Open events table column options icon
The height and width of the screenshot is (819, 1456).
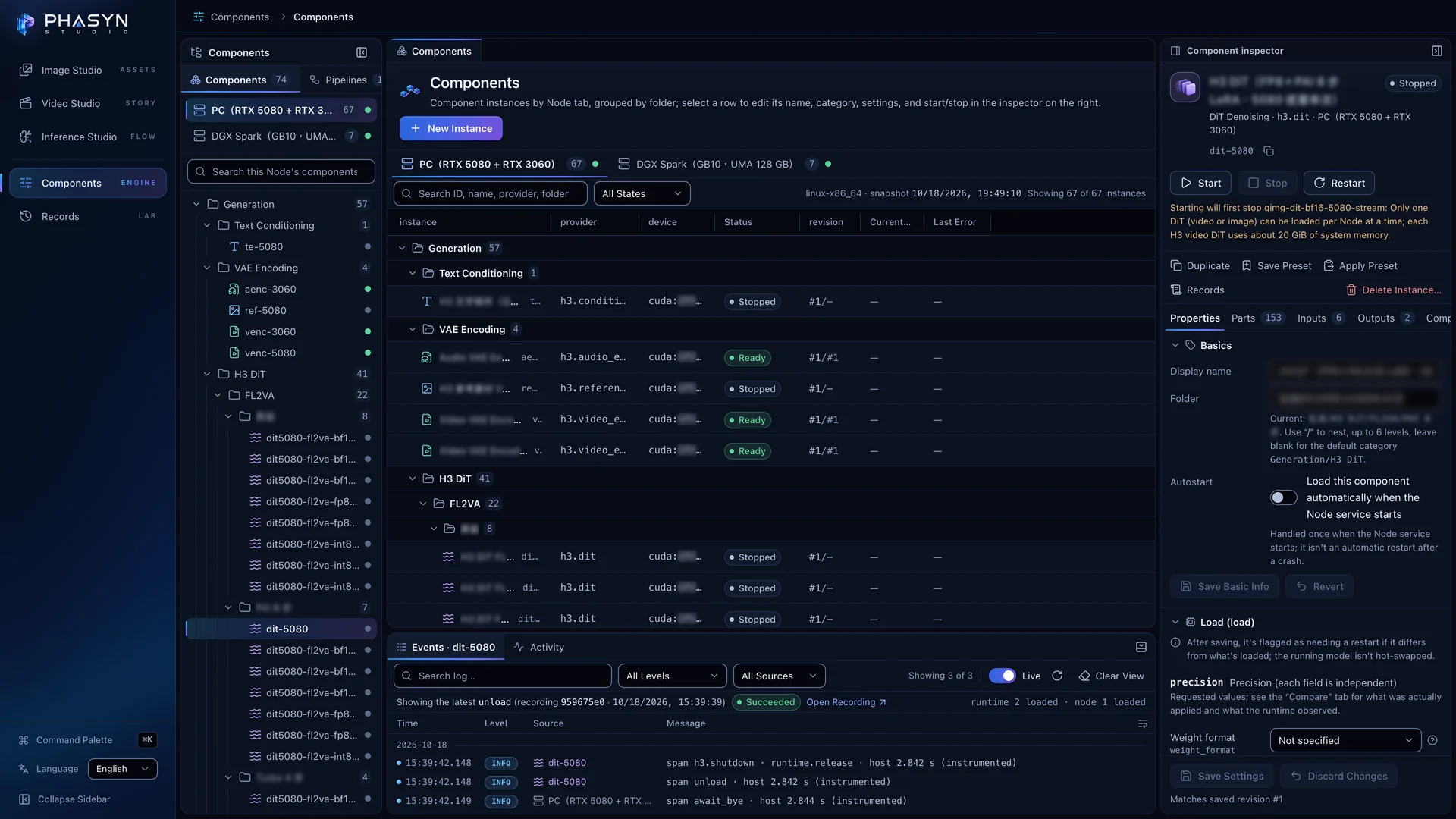coord(1142,723)
